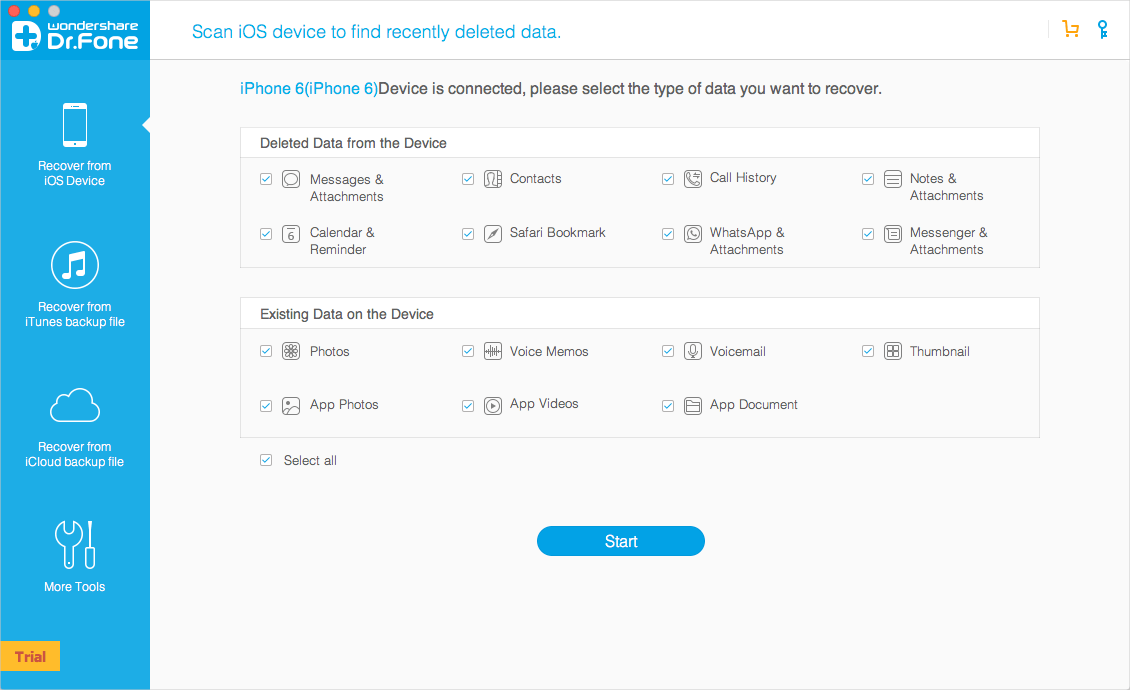Uncheck the App Document checkbox

point(668,406)
